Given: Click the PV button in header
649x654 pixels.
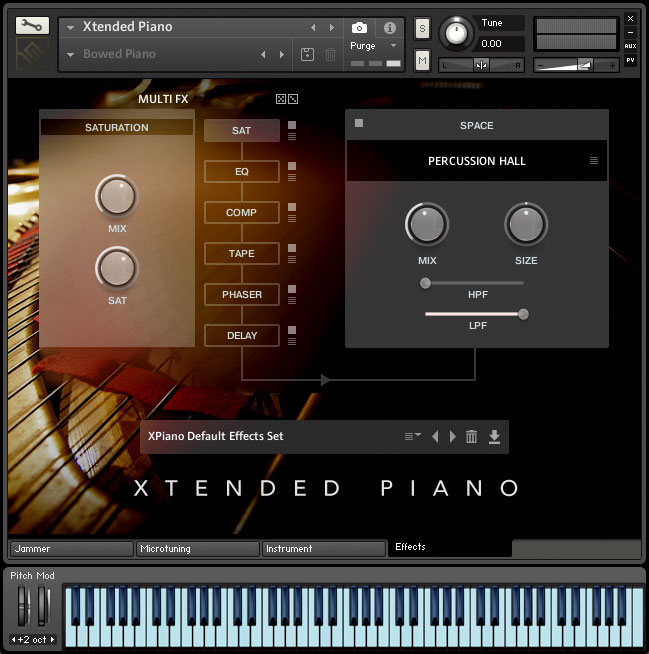Looking at the screenshot, I should 630,60.
